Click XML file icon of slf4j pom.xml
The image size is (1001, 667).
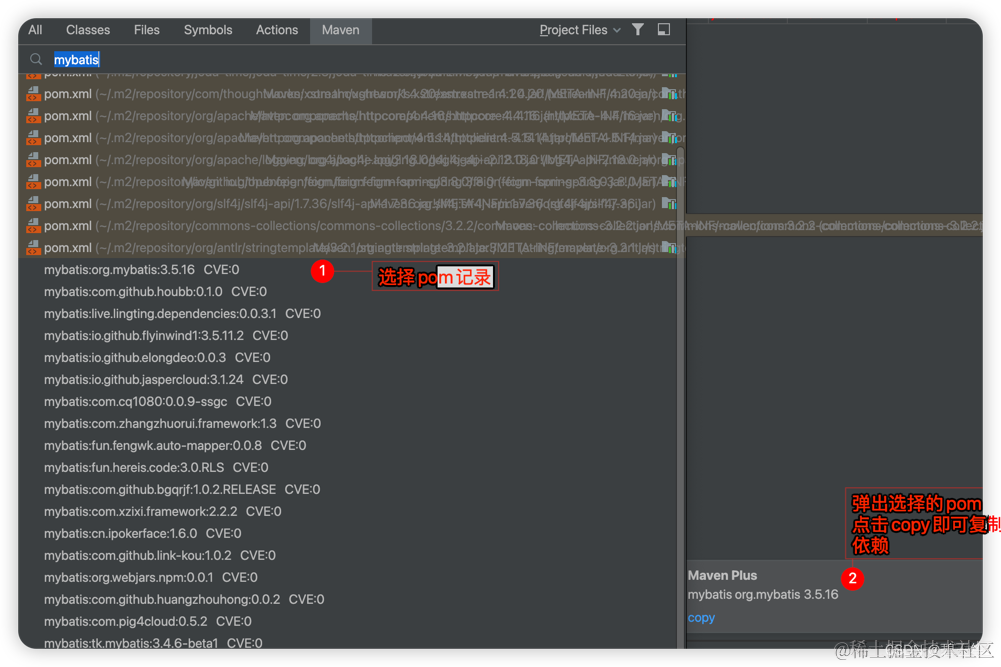[33, 204]
